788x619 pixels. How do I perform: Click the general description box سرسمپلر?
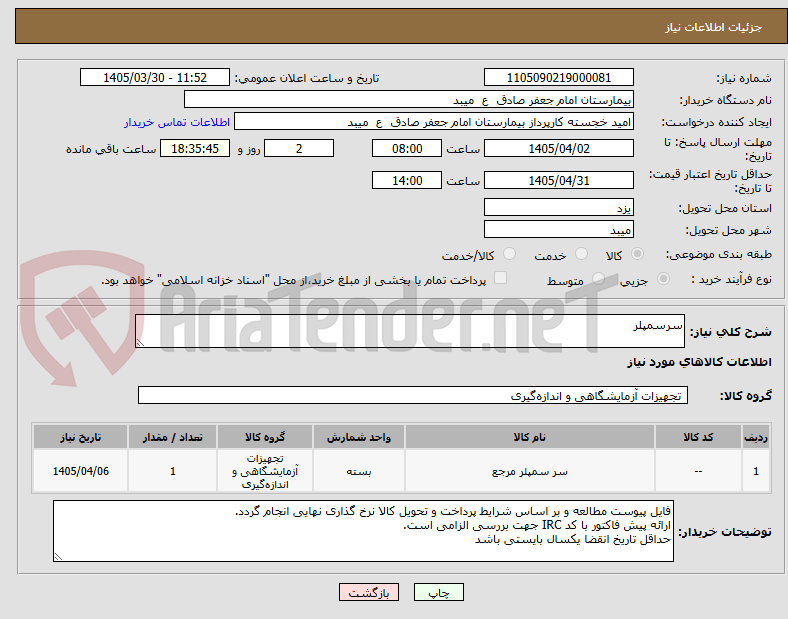410,331
